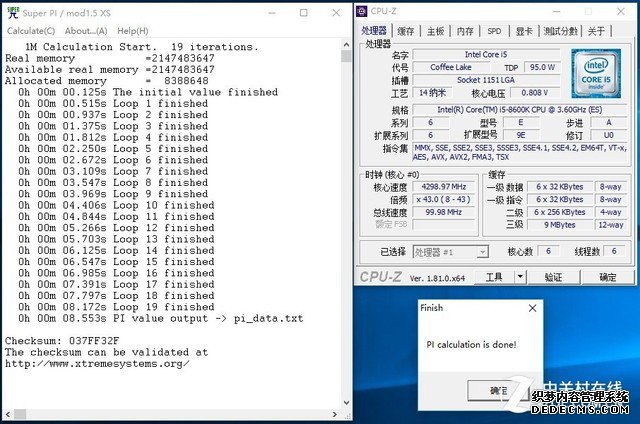Switch to the 缓存 tab in CPU-Z
The height and width of the screenshot is (424, 640).
pos(406,31)
